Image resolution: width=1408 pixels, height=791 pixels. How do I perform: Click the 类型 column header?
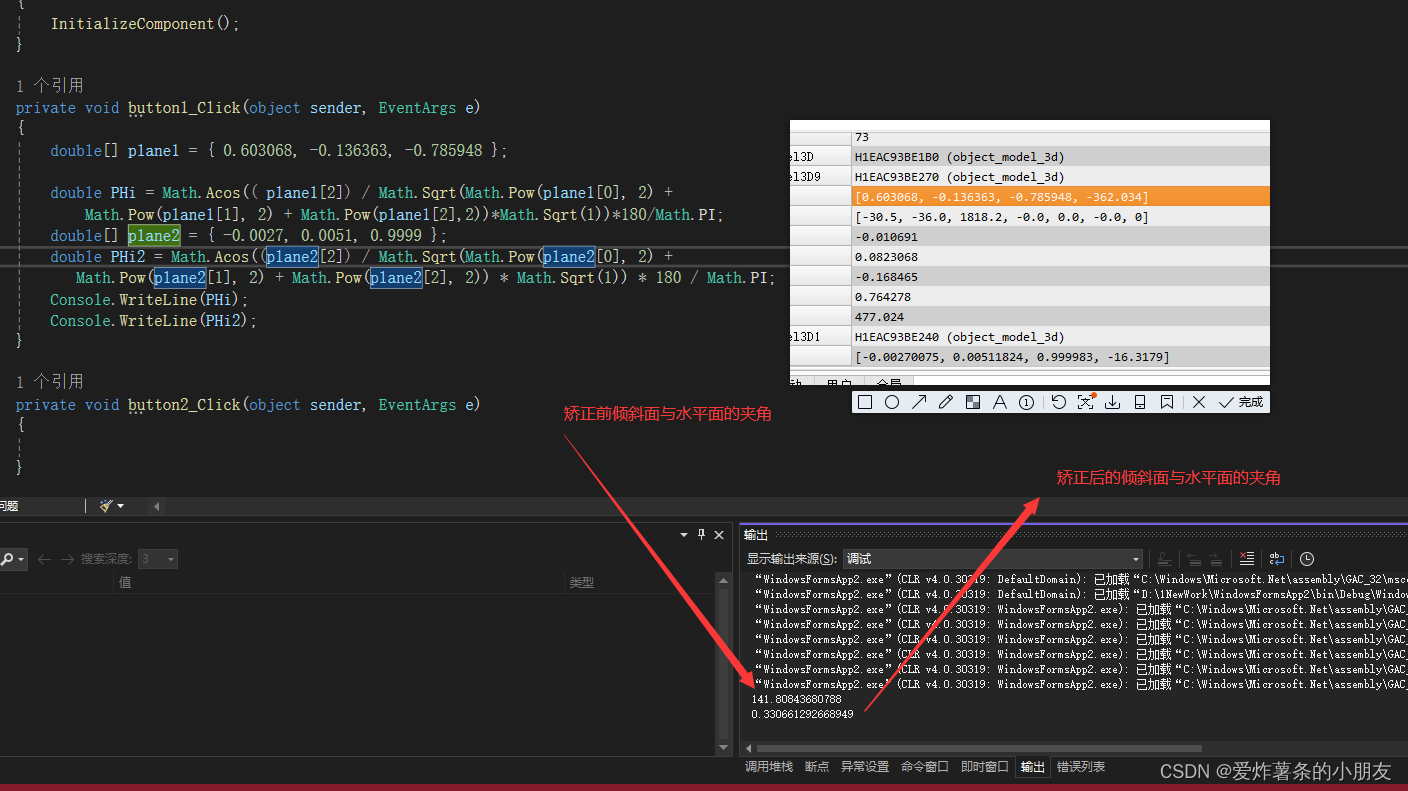pyautogui.click(x=581, y=582)
